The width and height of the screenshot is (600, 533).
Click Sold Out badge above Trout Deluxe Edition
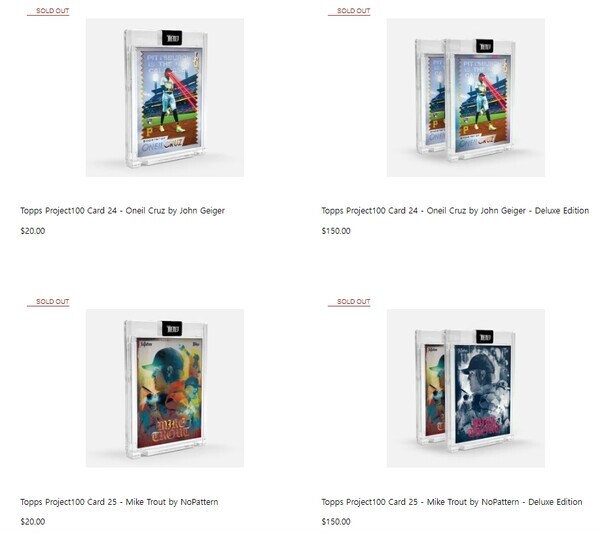tap(354, 302)
